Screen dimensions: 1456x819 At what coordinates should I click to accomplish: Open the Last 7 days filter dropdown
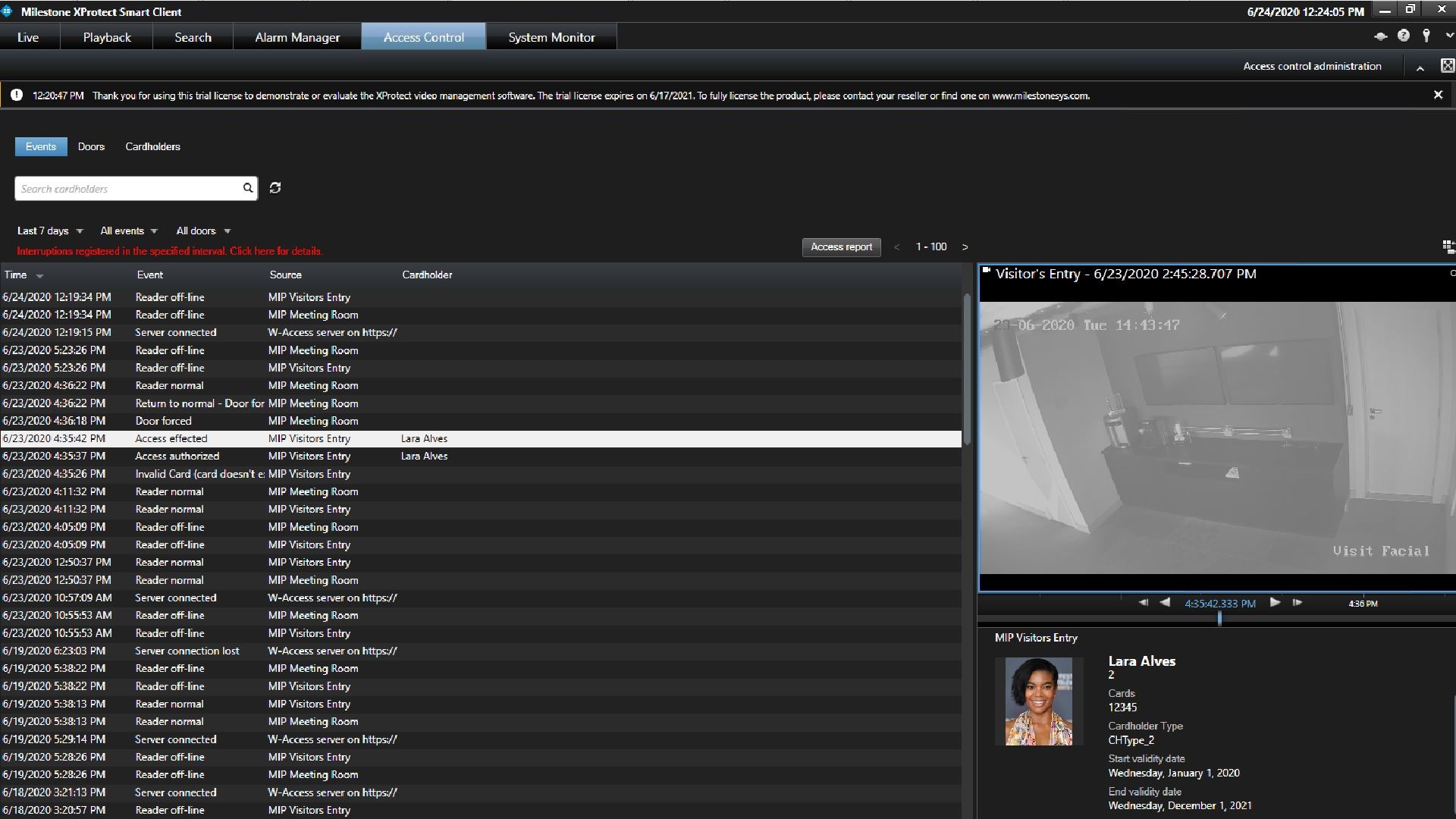coord(50,231)
